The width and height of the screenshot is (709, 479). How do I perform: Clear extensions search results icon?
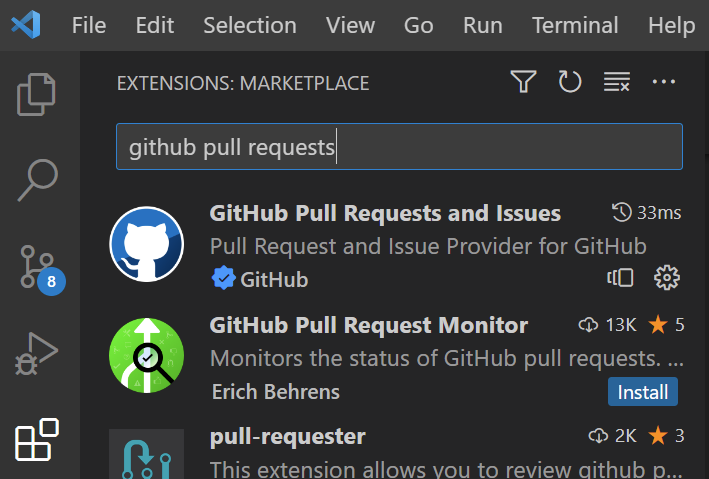coord(617,82)
